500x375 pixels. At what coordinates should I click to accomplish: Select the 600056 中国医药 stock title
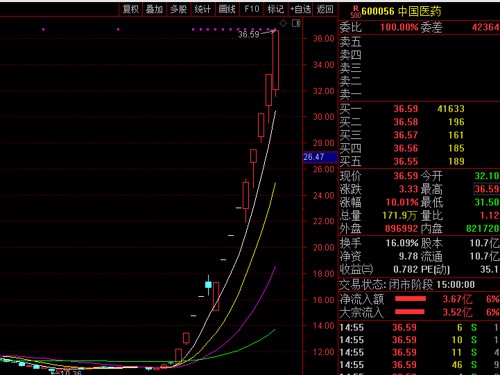click(x=401, y=11)
